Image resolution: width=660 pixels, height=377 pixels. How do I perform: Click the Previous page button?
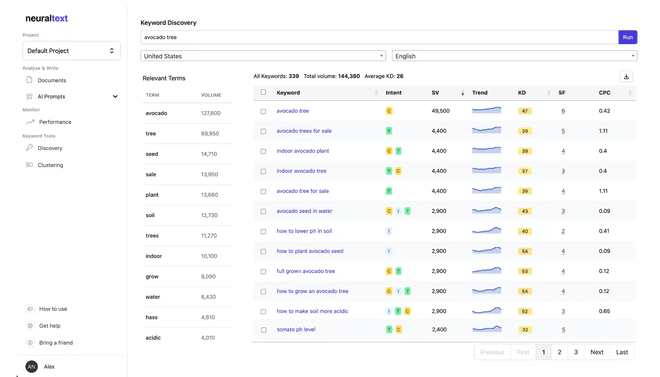tap(492, 352)
